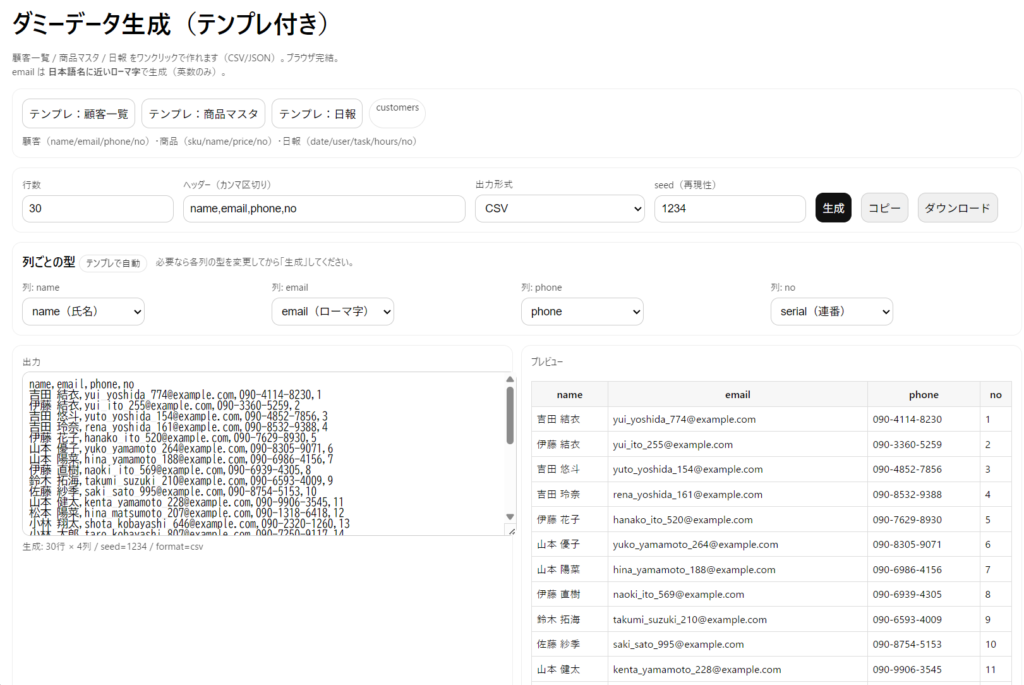Click the output area scrollbar down arrow
The image size is (1024, 685).
(510, 517)
